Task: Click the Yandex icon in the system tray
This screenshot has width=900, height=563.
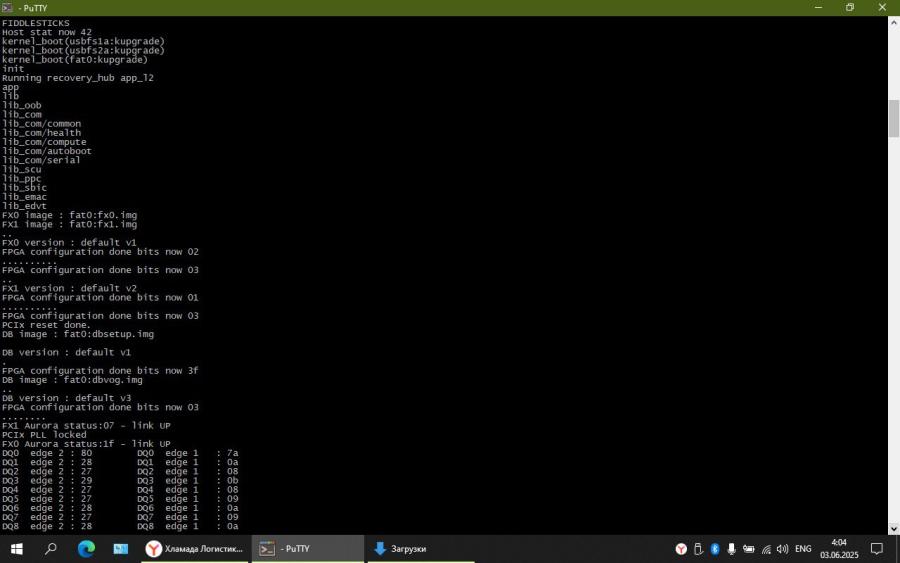Action: pos(681,549)
